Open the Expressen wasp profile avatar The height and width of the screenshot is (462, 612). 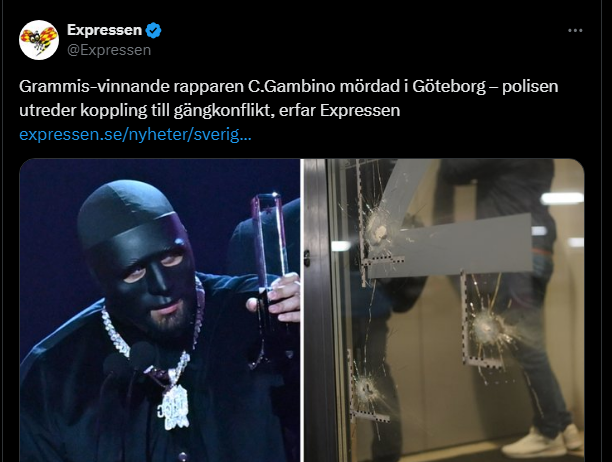39,40
